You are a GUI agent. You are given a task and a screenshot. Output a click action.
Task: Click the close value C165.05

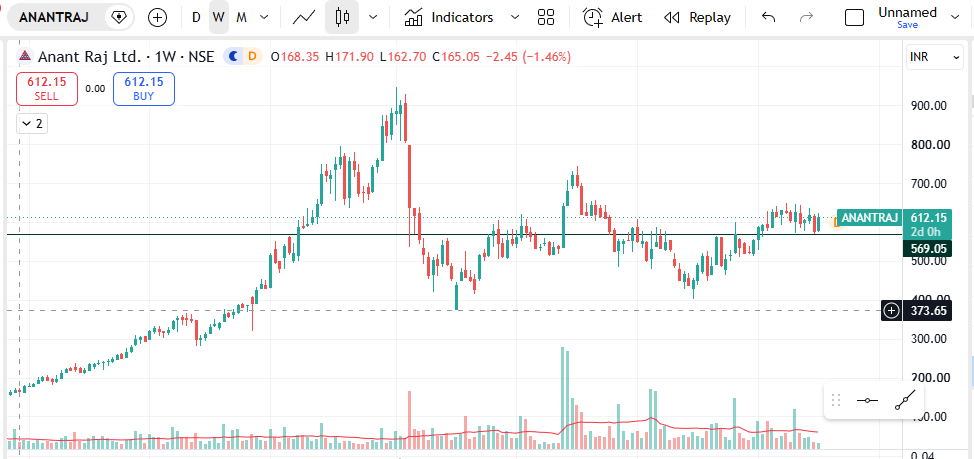pos(455,57)
